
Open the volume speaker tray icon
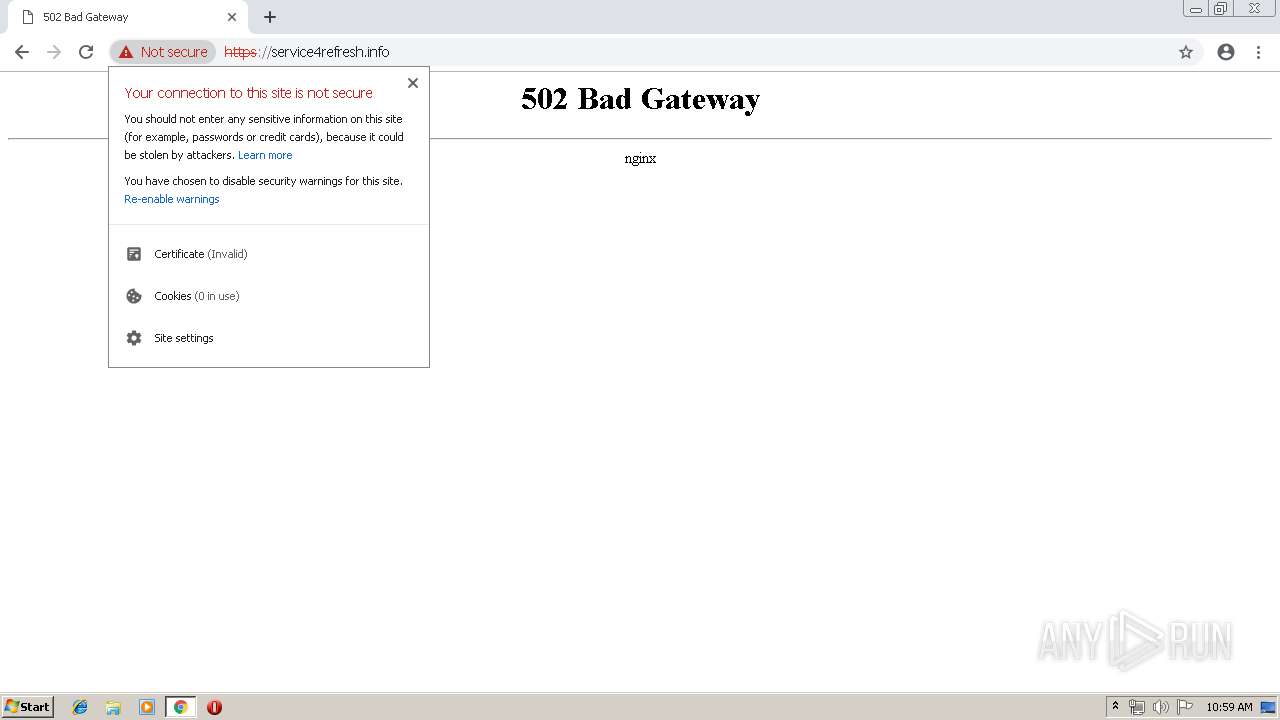pyautogui.click(x=1161, y=707)
